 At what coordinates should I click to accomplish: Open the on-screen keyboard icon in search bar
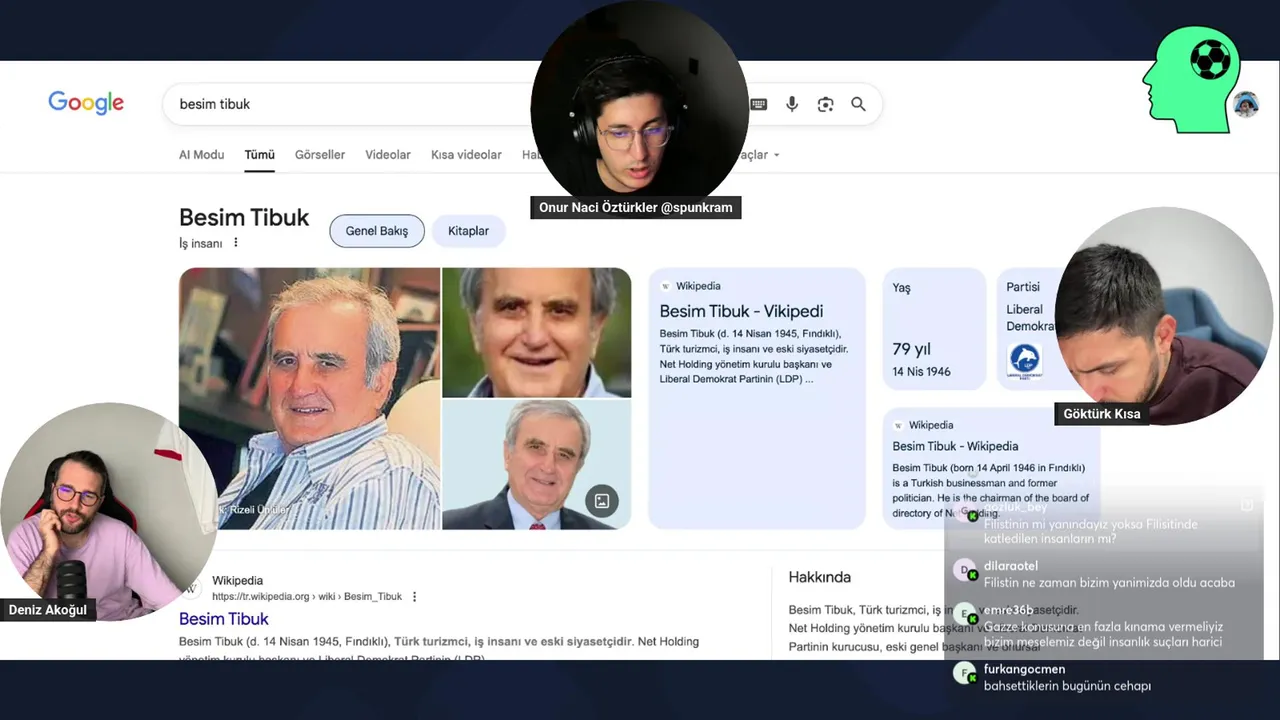pos(759,104)
